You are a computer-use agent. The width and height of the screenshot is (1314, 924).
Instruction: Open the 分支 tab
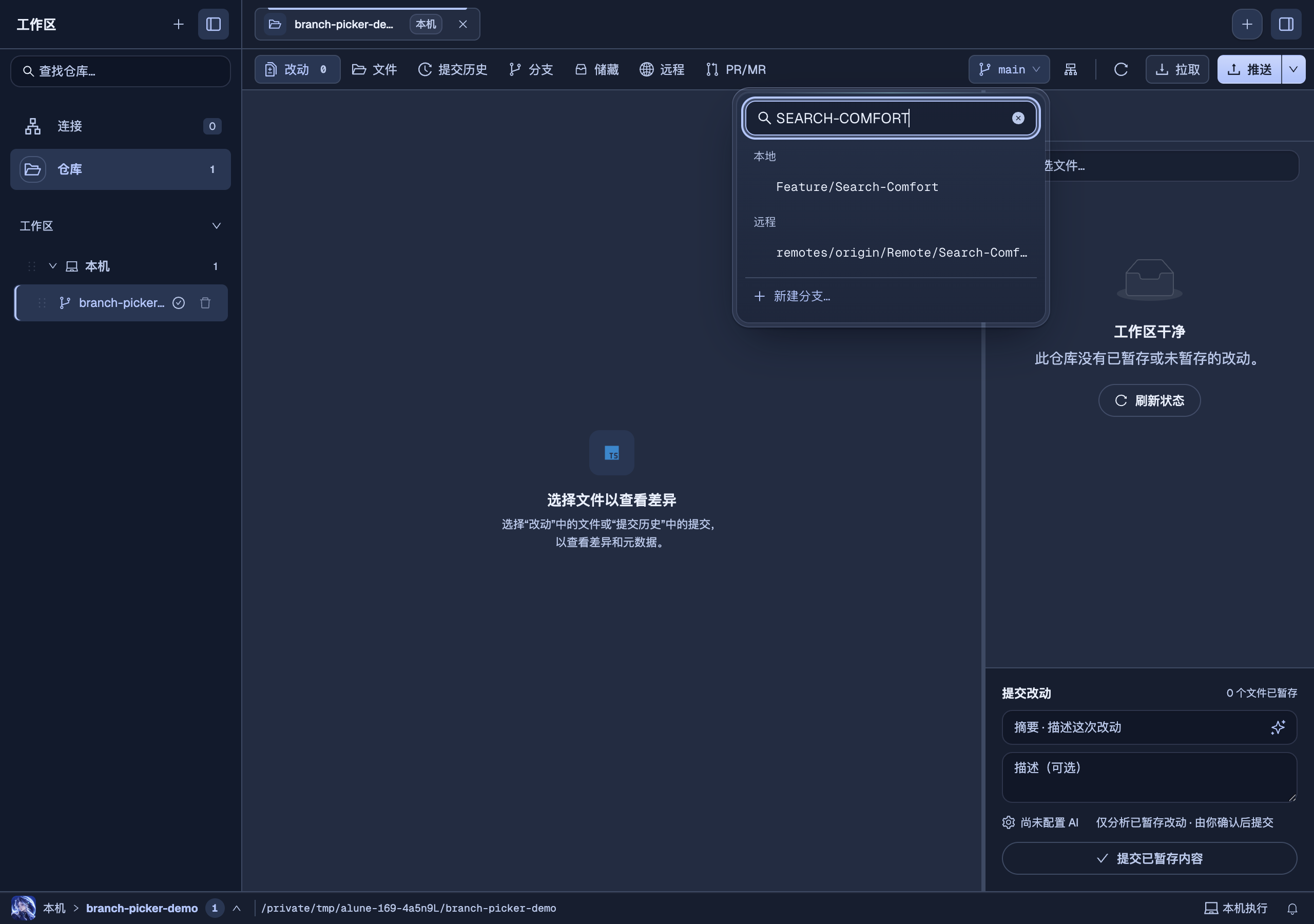531,69
